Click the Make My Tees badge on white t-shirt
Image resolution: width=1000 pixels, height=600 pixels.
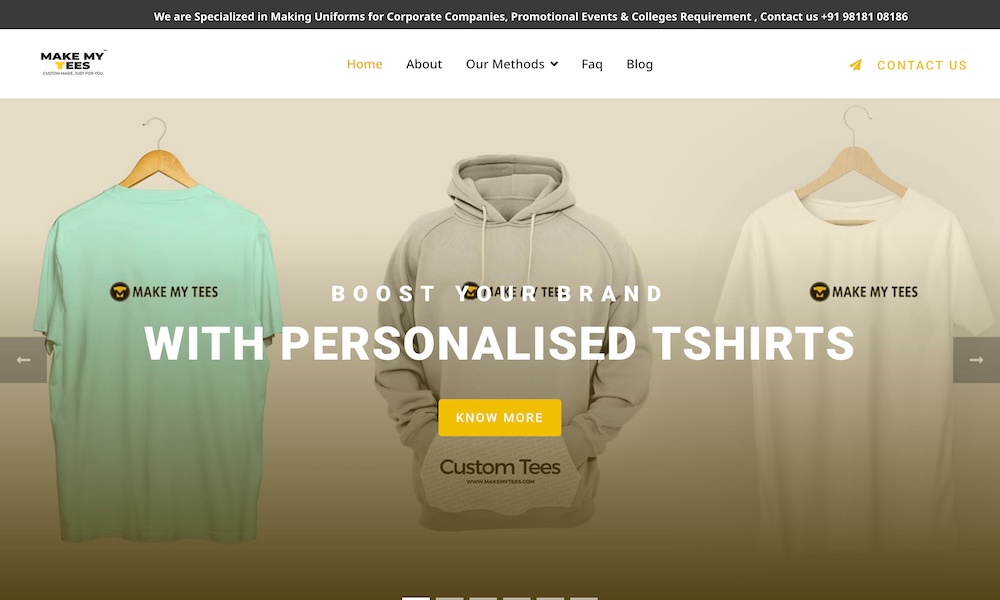point(864,292)
